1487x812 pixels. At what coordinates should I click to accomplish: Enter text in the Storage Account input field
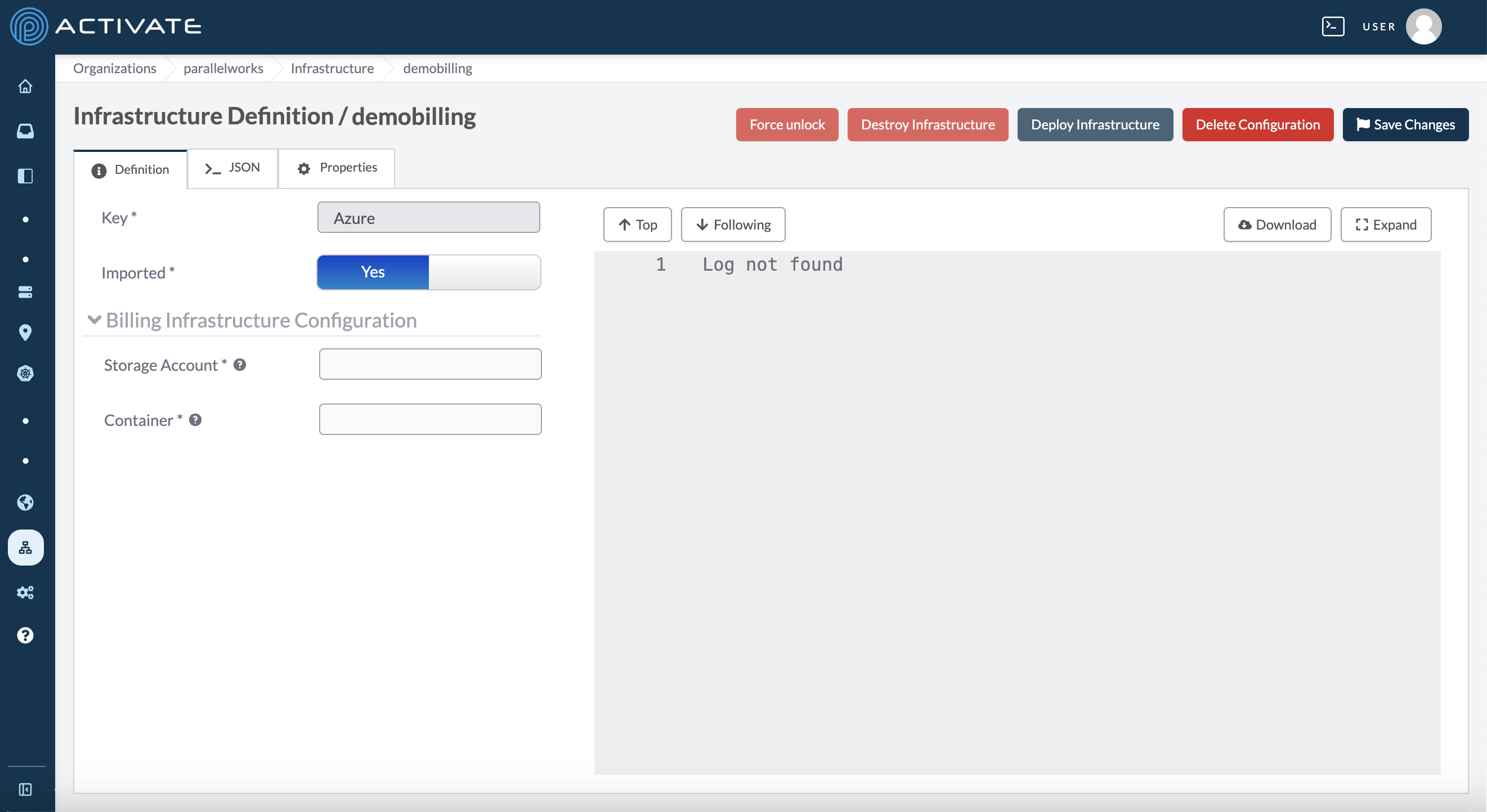tap(430, 363)
